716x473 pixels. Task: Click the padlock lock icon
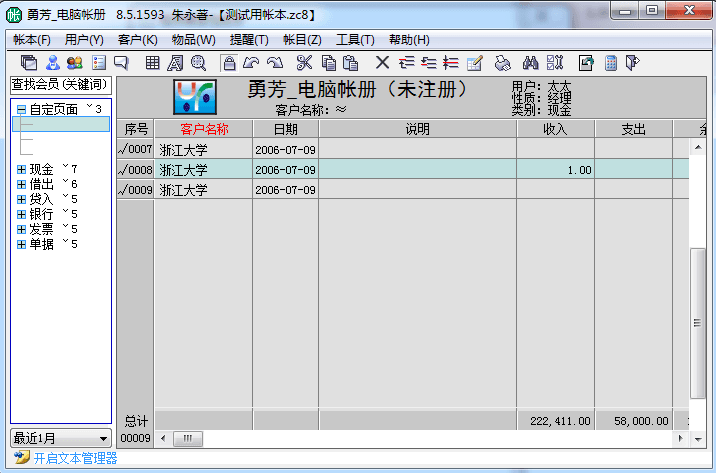(x=229, y=63)
